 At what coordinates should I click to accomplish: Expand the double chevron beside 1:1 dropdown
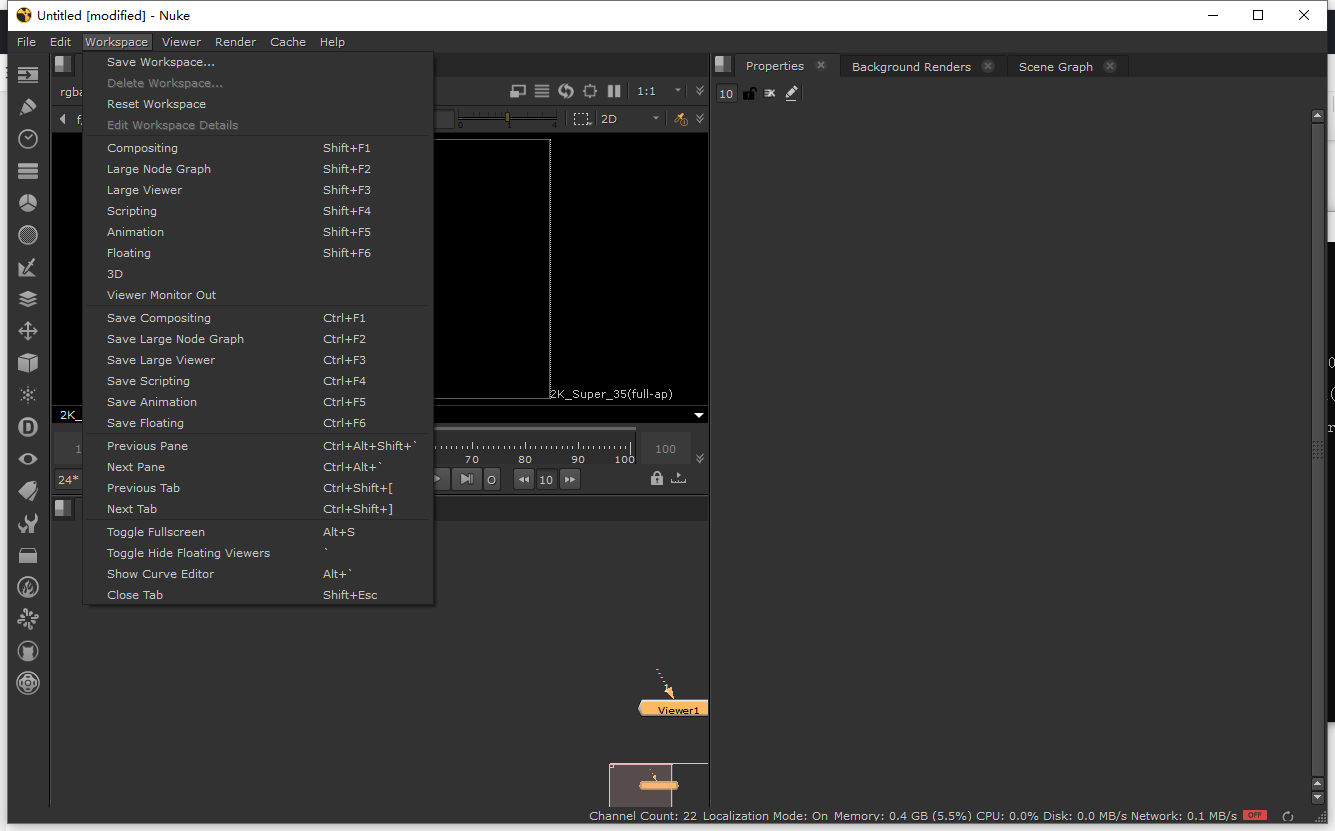(700, 91)
